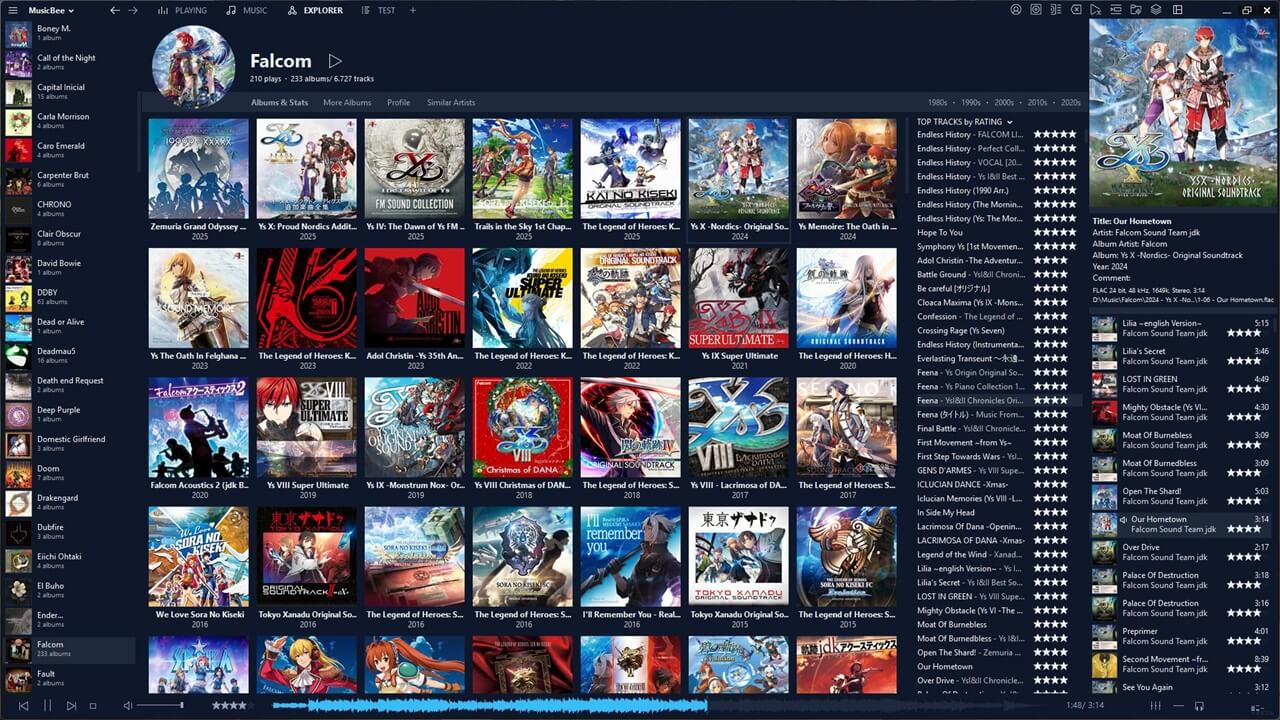Click the play-with-cross icon in the top toolbar
The width and height of the screenshot is (1280, 720).
1096,10
